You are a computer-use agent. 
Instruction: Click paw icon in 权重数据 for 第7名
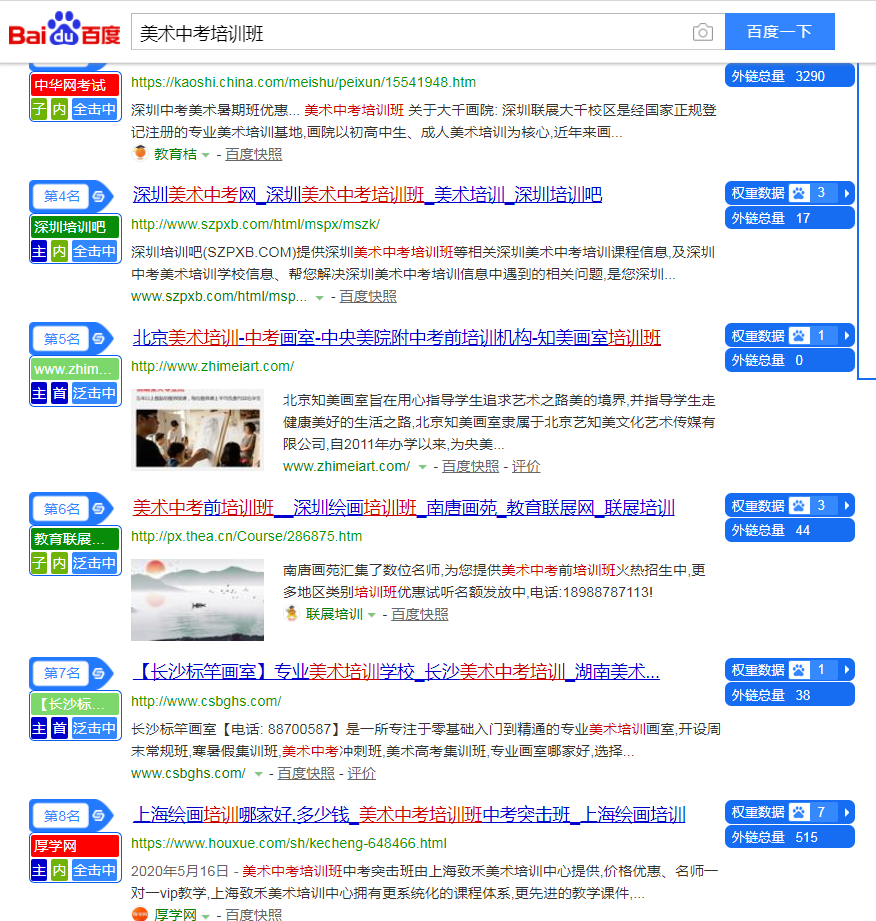click(x=799, y=670)
